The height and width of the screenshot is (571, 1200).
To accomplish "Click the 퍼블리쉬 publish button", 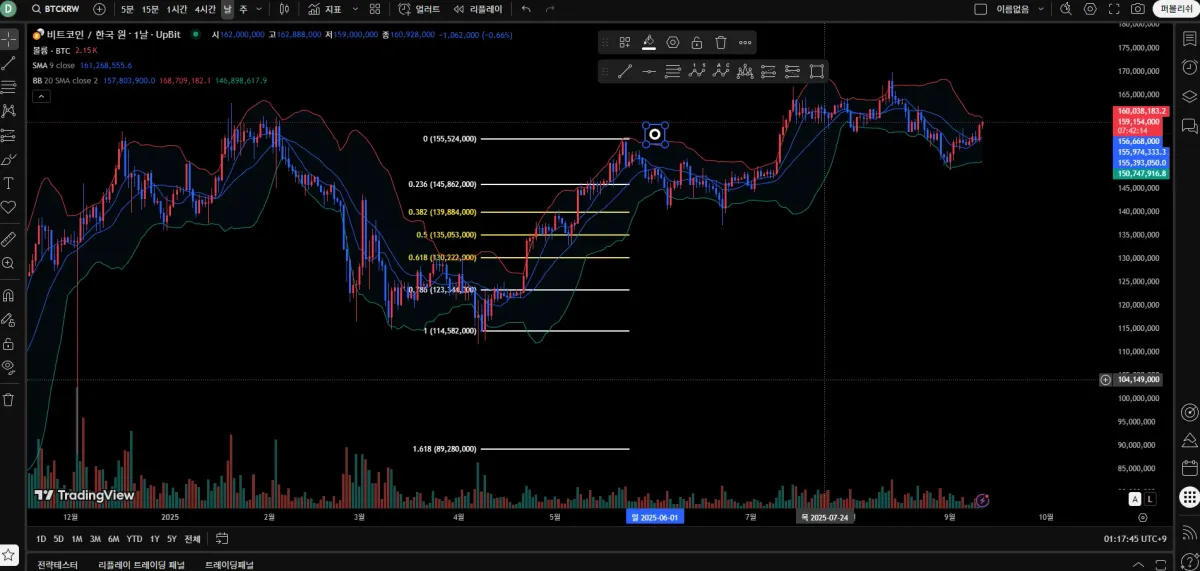I will pos(1175,9).
